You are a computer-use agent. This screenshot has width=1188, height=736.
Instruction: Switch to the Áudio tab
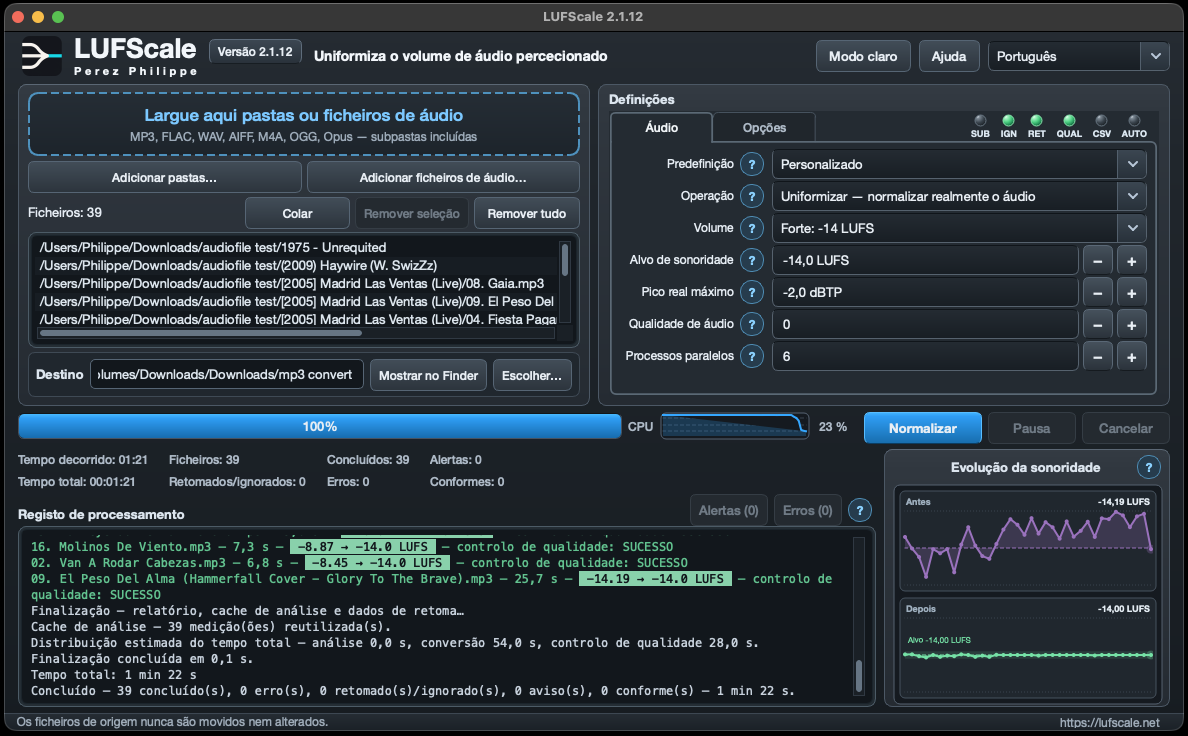point(661,127)
